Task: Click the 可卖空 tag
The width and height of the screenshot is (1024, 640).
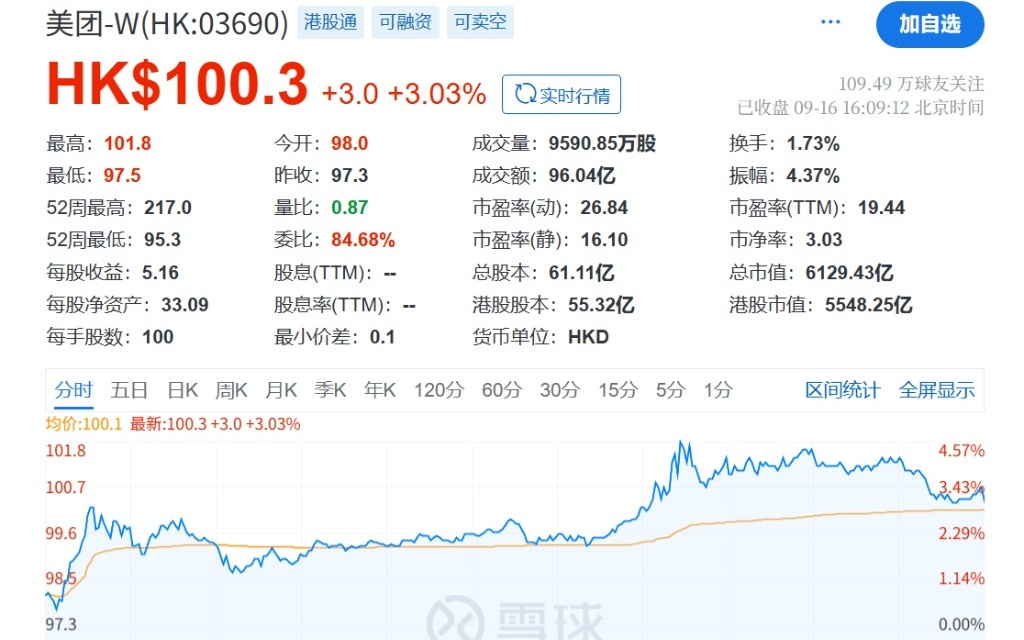Action: tap(480, 22)
